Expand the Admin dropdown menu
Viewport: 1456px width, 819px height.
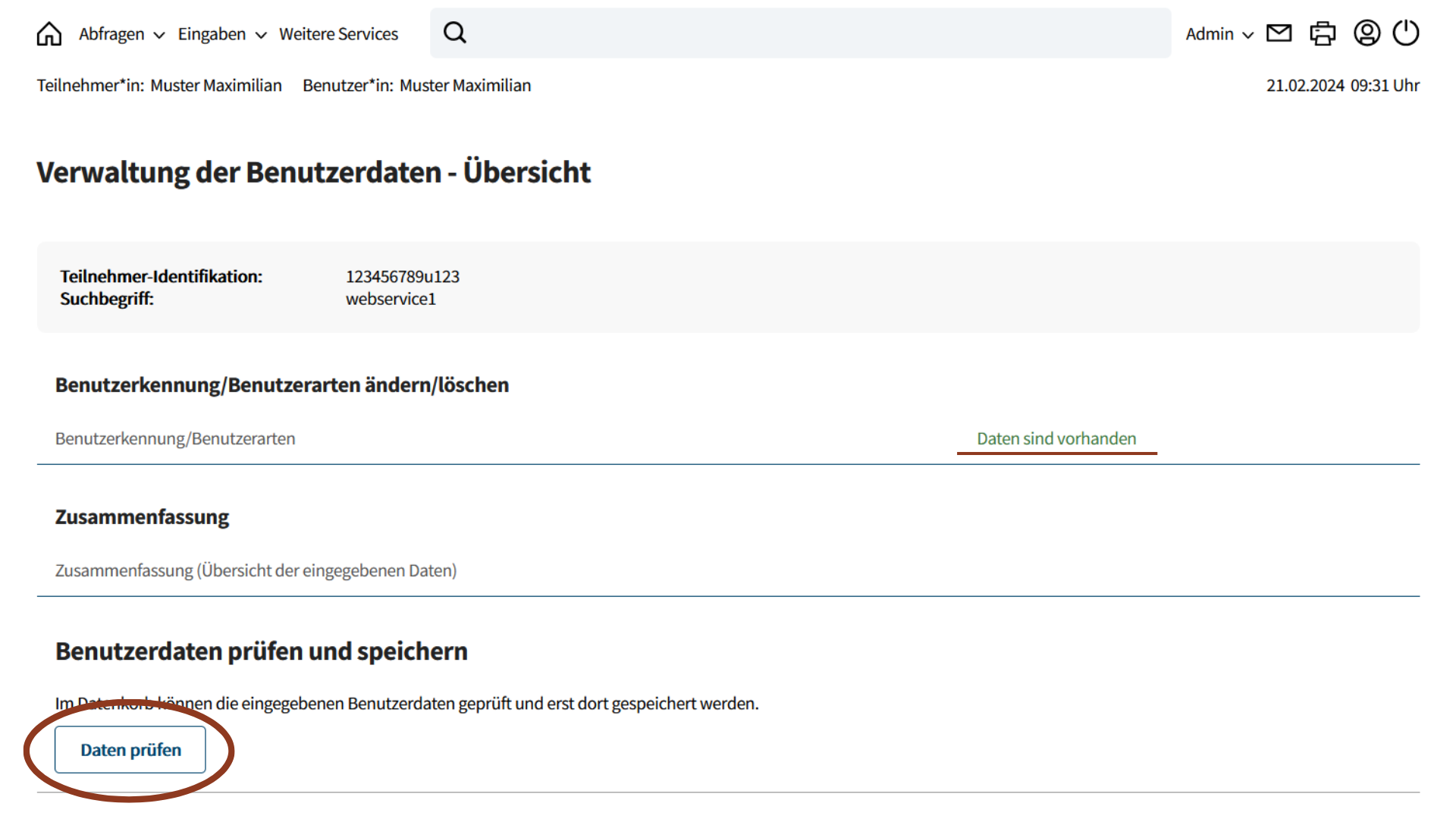point(1215,33)
